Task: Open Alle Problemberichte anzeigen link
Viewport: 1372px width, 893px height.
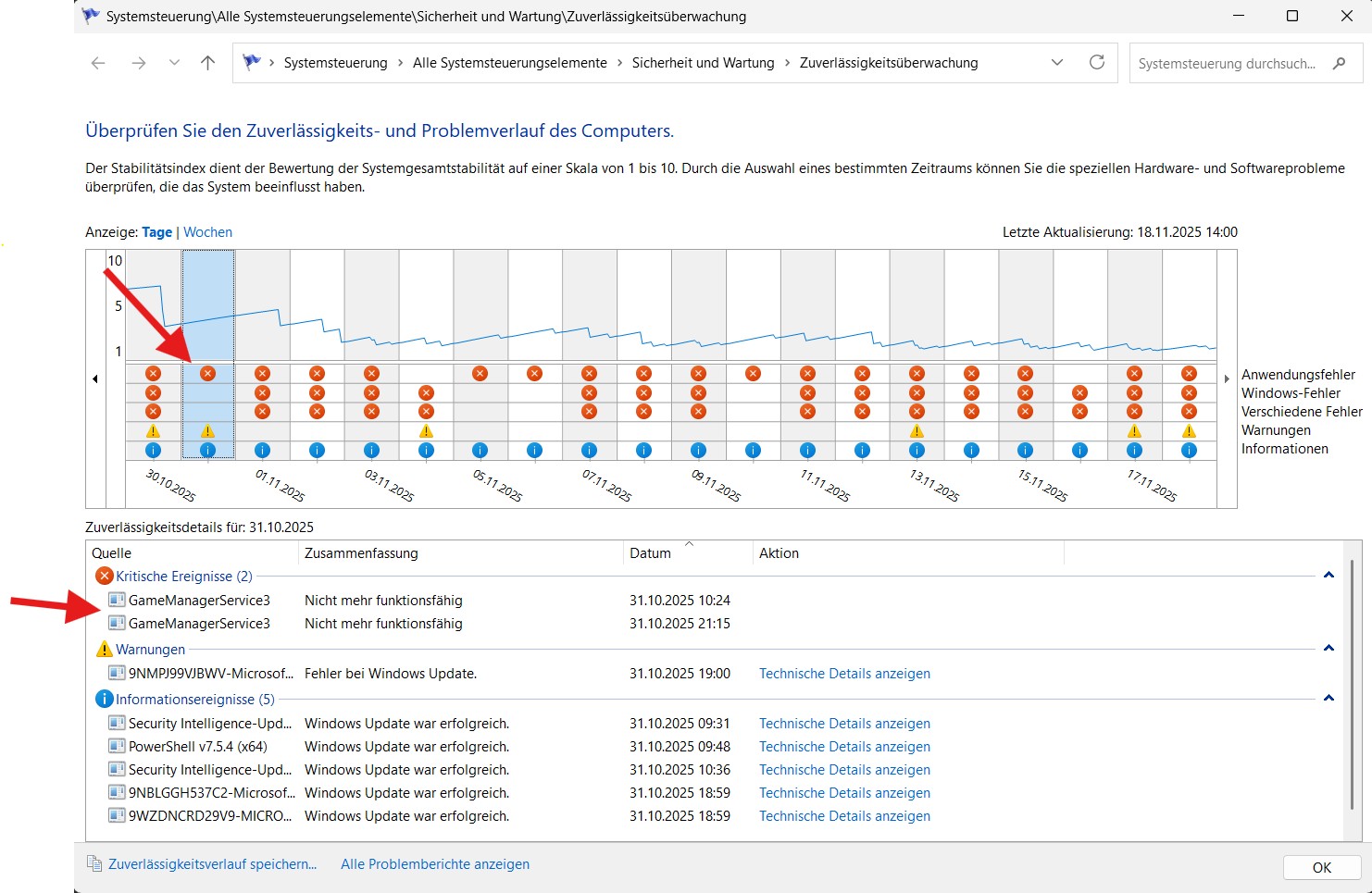Action: tap(435, 864)
